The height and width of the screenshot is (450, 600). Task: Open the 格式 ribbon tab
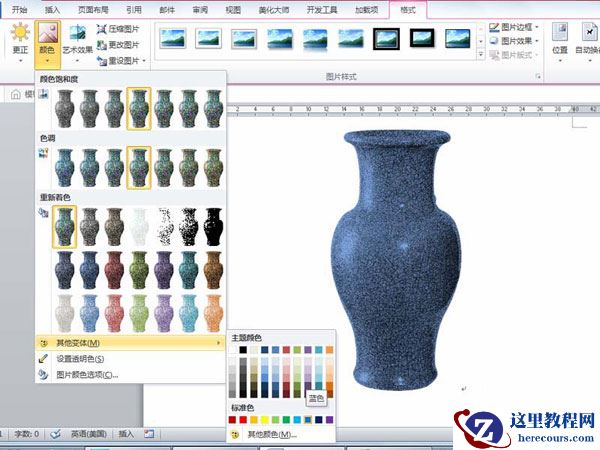click(408, 10)
